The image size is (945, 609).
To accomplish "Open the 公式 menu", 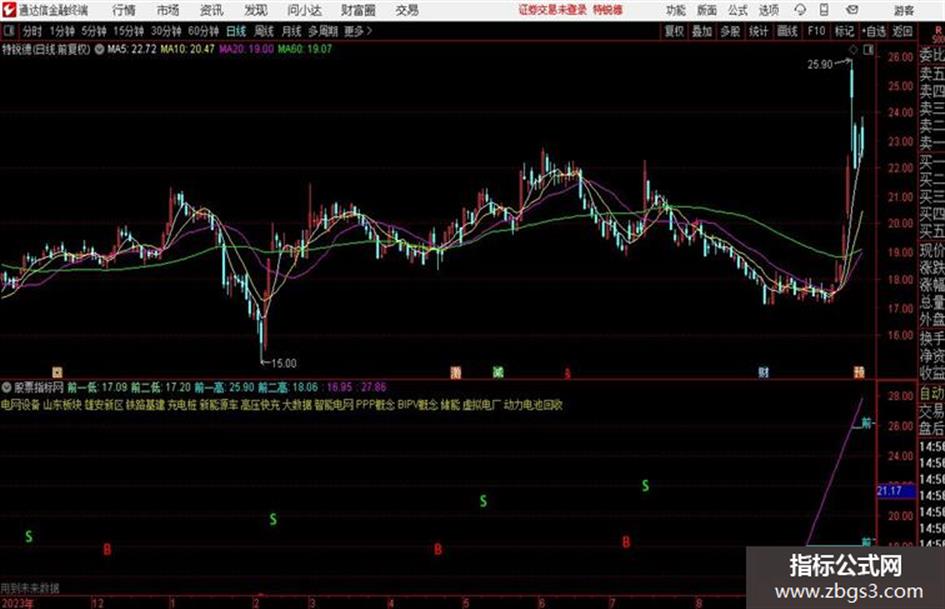I will [x=738, y=10].
